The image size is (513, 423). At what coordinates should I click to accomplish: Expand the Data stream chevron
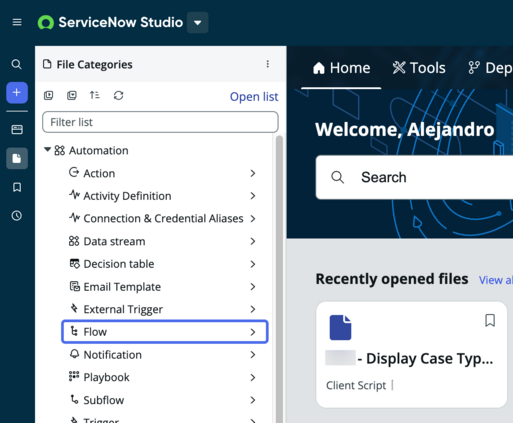[x=253, y=241]
